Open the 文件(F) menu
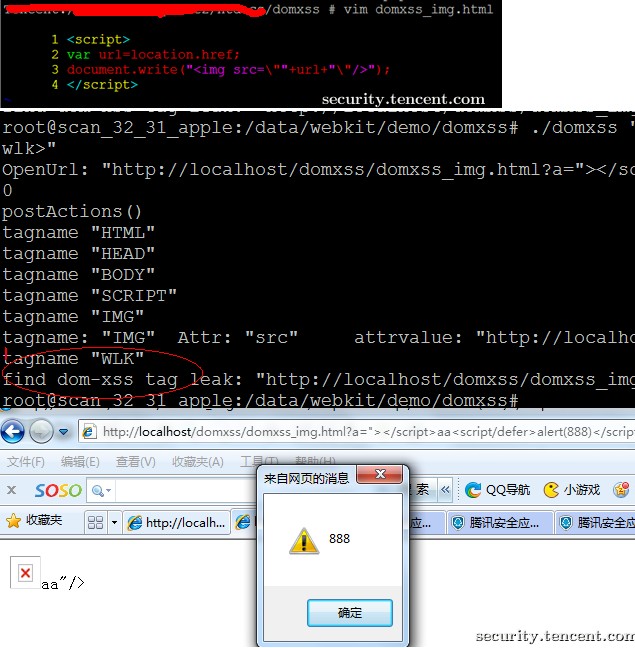 [x=26, y=461]
